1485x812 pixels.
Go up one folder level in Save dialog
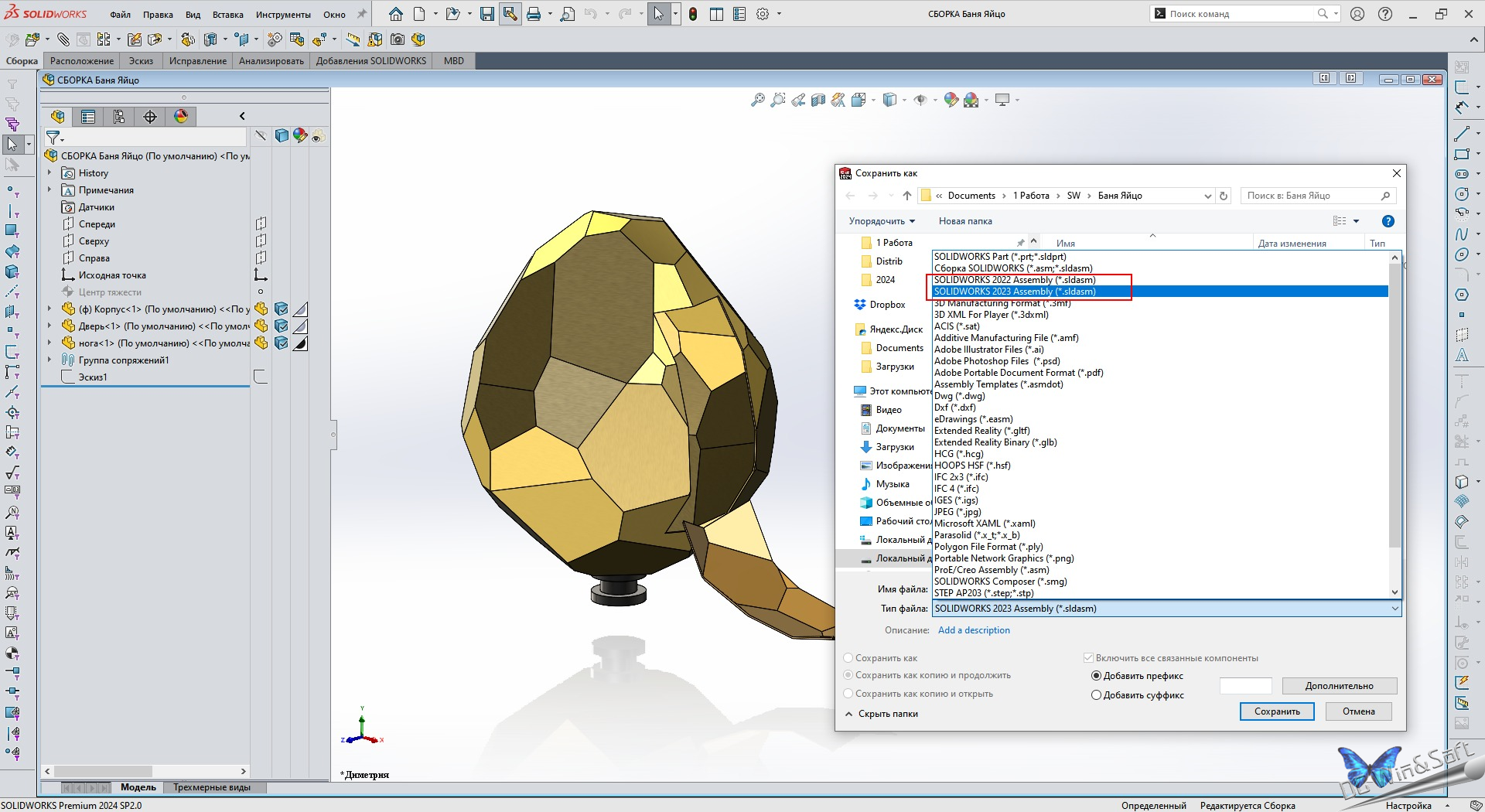click(907, 196)
